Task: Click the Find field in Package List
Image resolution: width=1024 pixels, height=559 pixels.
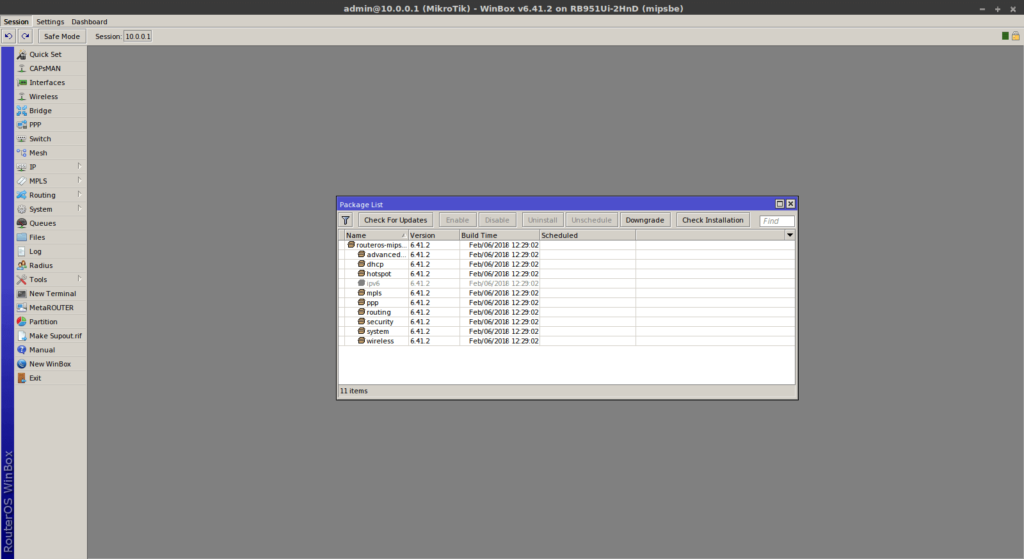Action: 777,221
